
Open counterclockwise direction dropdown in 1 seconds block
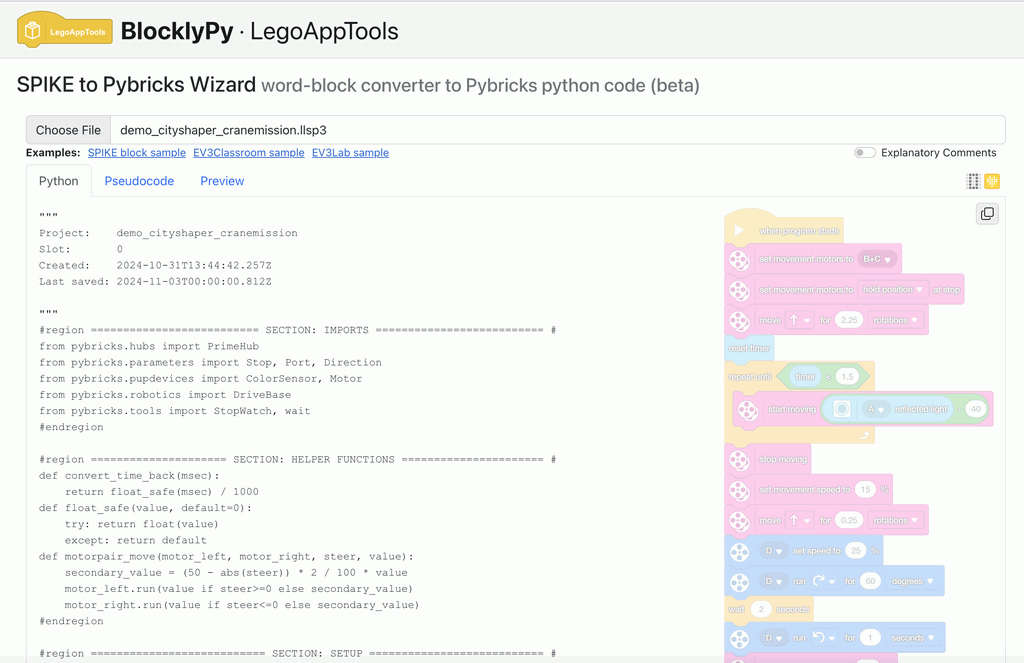(x=824, y=638)
